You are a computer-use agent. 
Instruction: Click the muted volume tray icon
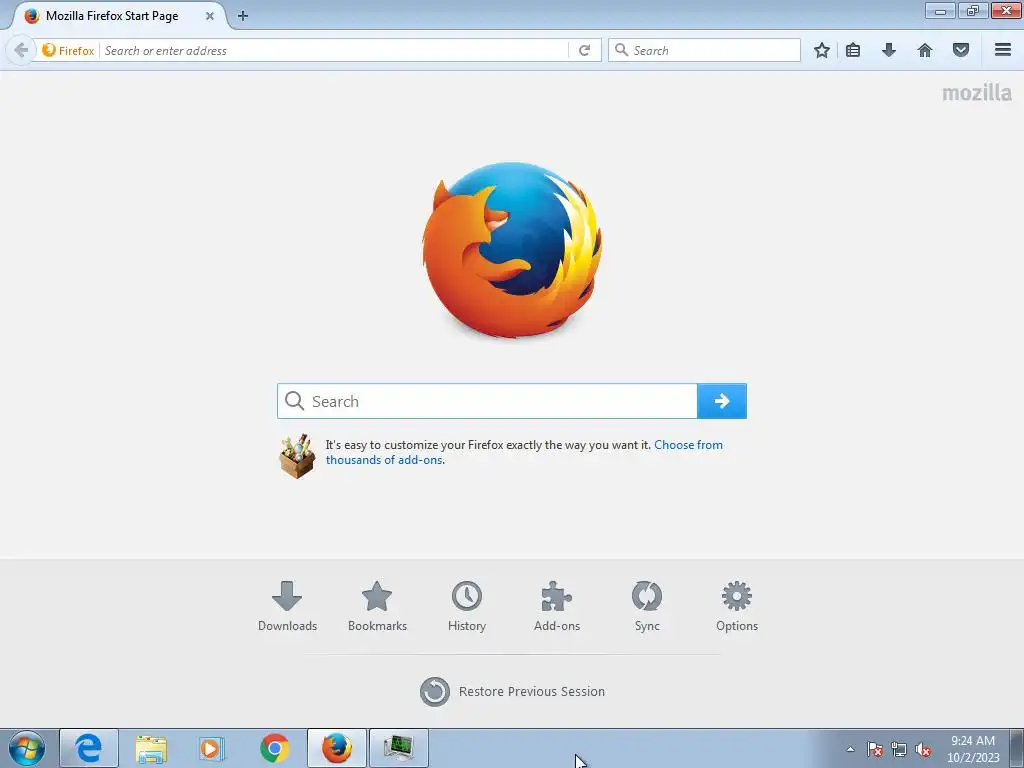(x=923, y=749)
